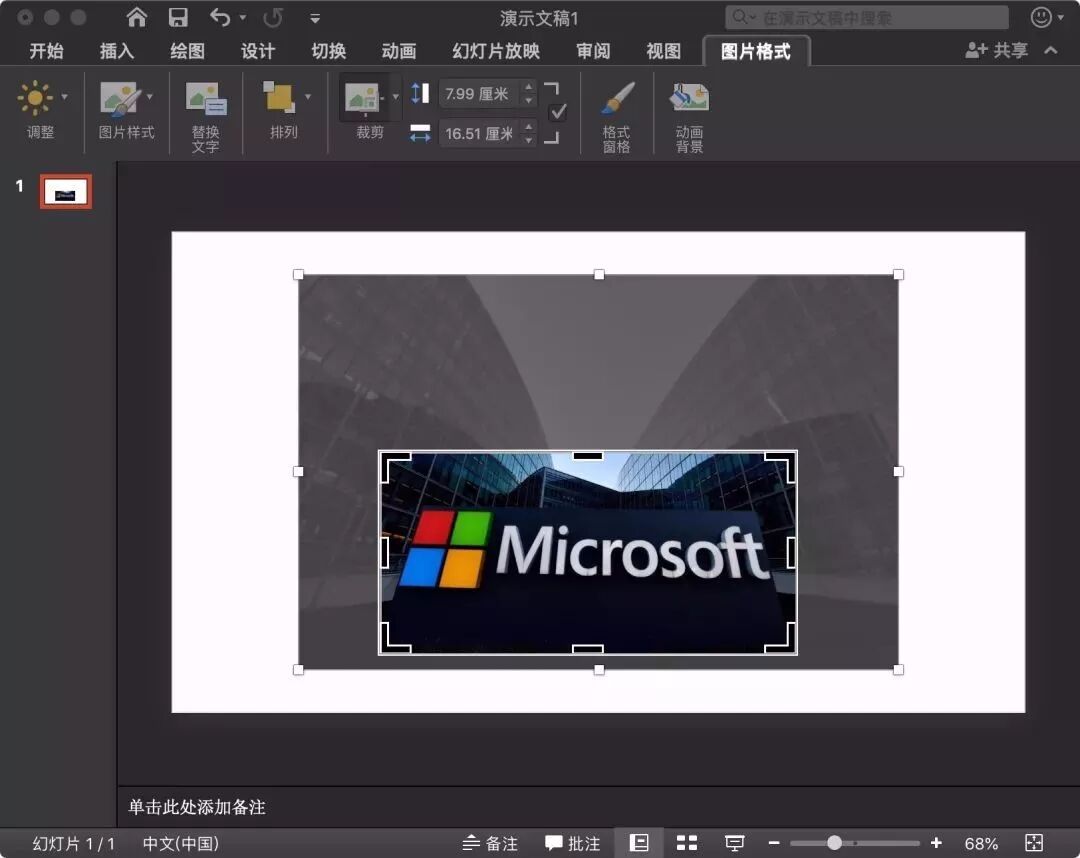Increase width with the up stepper arrow

click(x=528, y=127)
